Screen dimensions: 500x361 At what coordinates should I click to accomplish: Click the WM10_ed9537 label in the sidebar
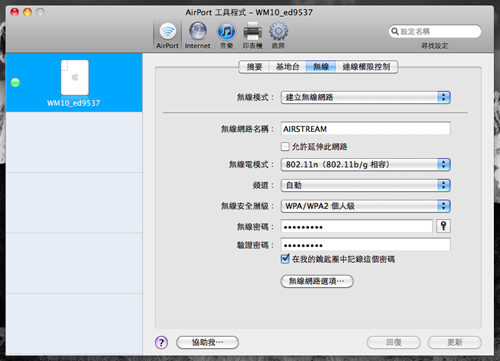[x=73, y=103]
